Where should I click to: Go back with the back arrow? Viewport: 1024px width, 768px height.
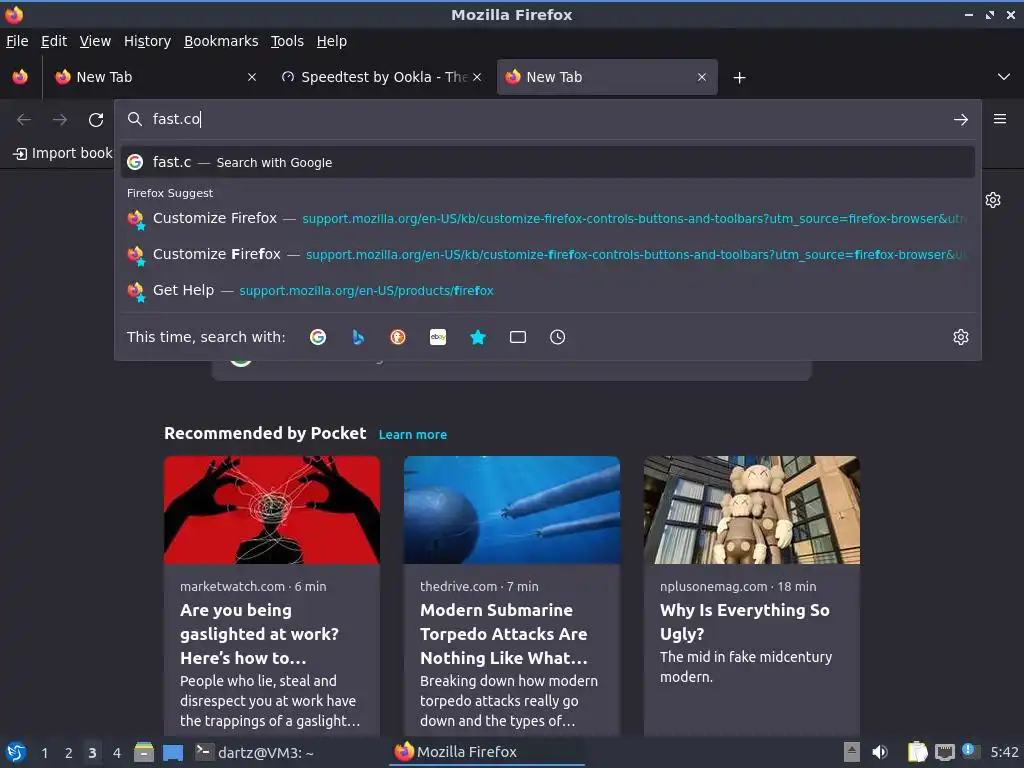(24, 120)
